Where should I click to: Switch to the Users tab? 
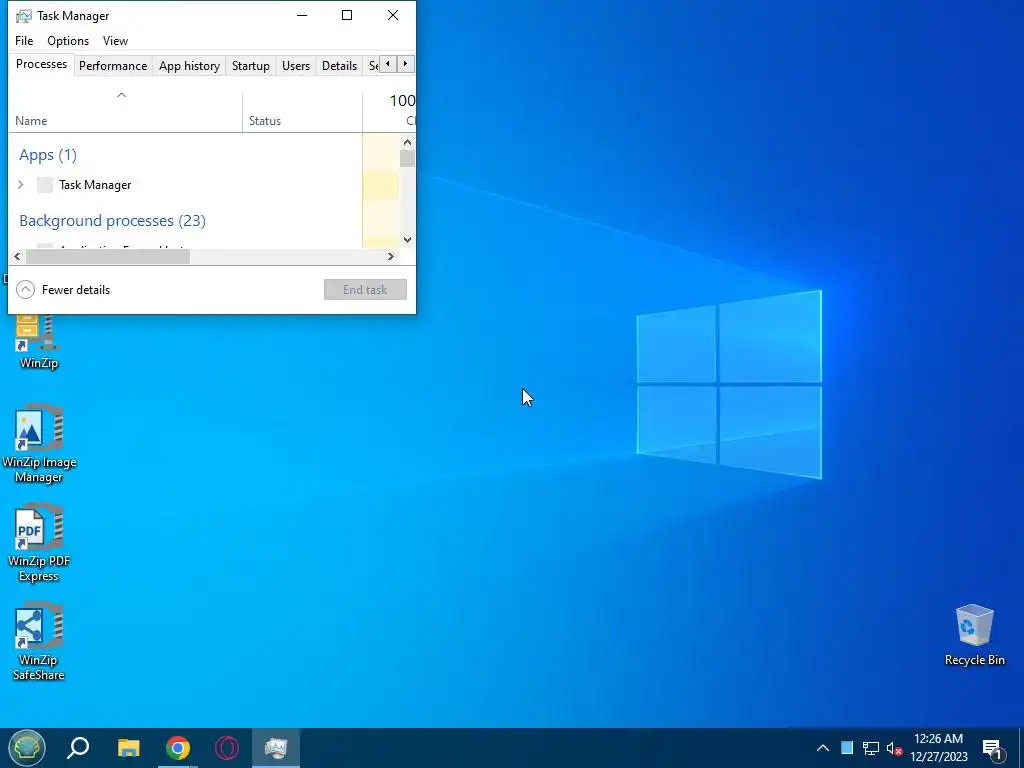(x=296, y=65)
